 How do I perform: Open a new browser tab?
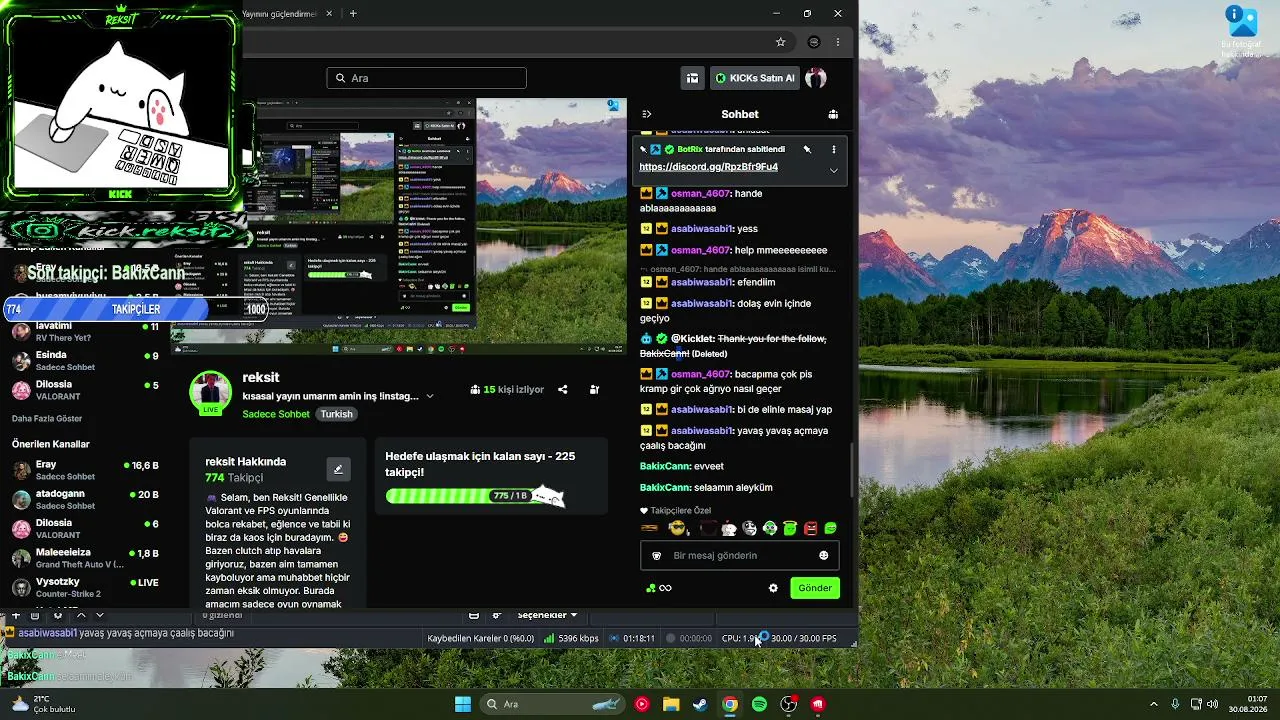pos(353,14)
